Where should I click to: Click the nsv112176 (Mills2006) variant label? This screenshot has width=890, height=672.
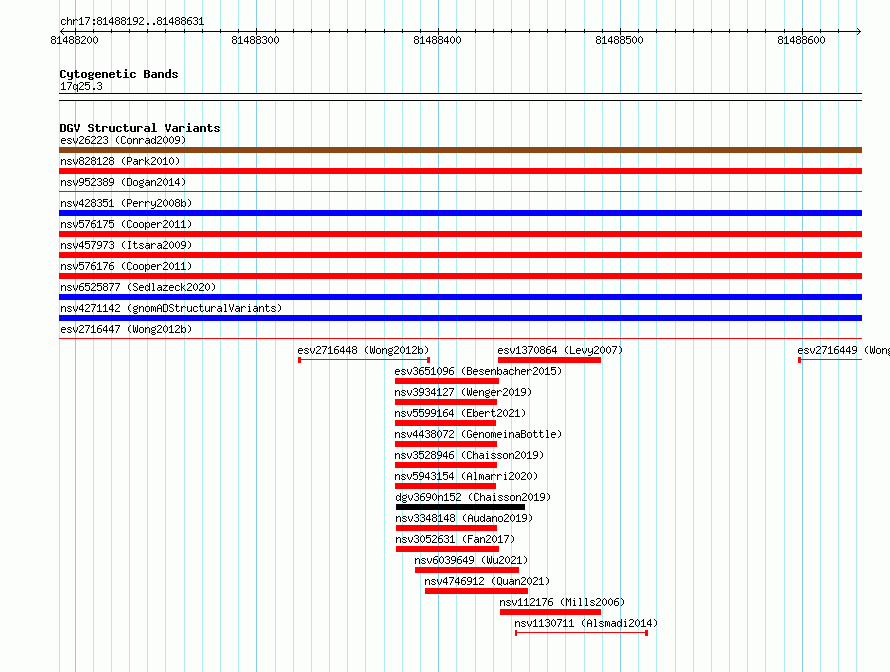[562, 602]
